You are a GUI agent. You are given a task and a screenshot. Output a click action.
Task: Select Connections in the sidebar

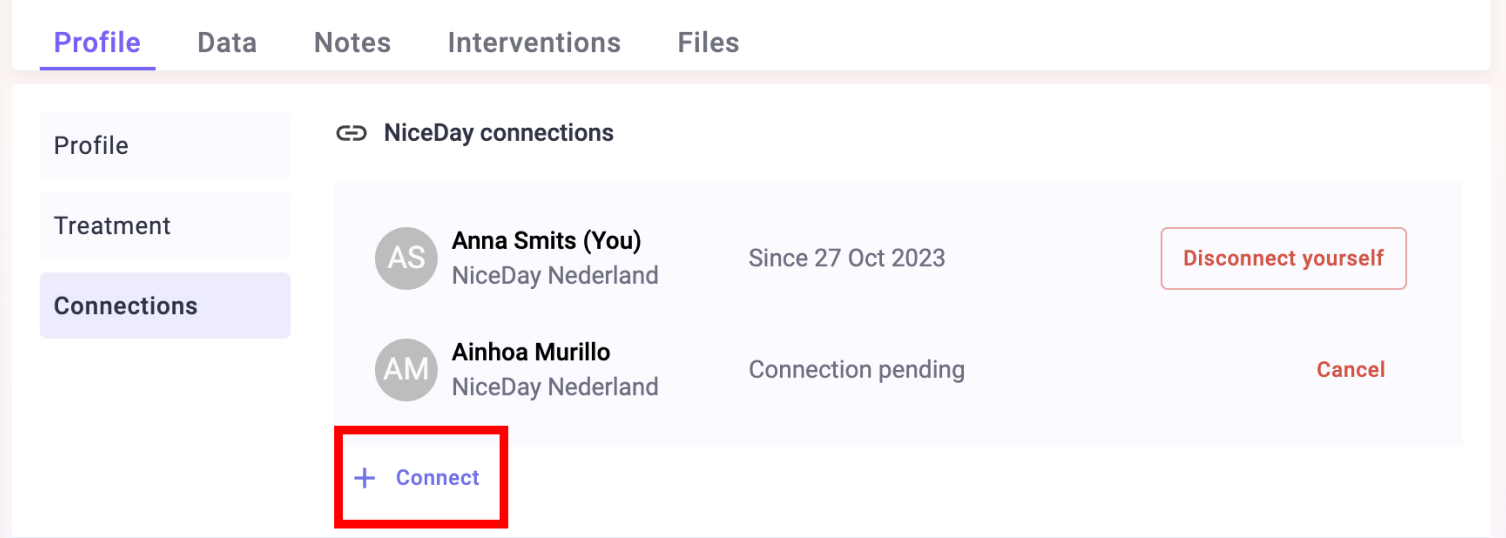click(165, 305)
